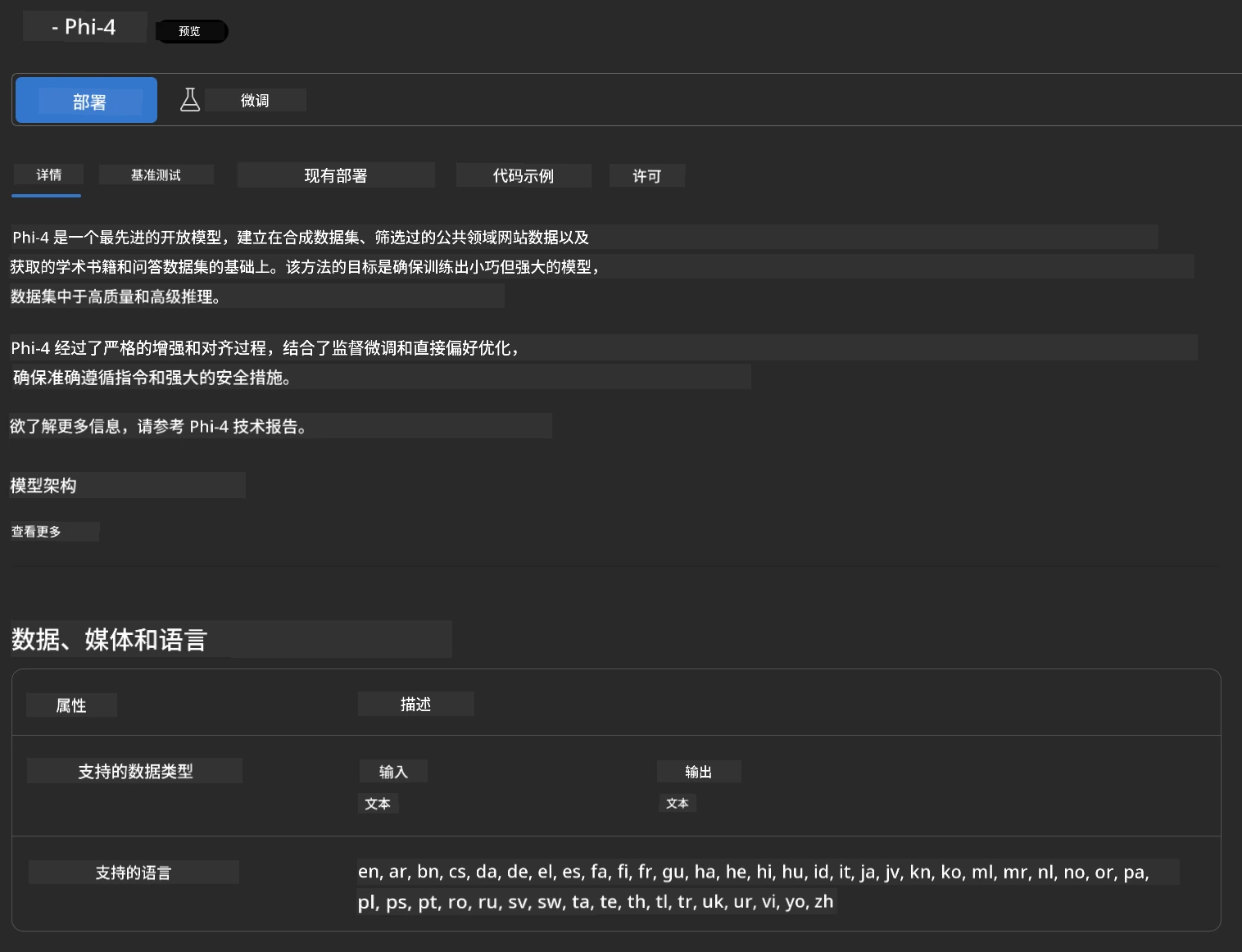
Task: Open the 现有部署 tab
Action: pos(336,175)
